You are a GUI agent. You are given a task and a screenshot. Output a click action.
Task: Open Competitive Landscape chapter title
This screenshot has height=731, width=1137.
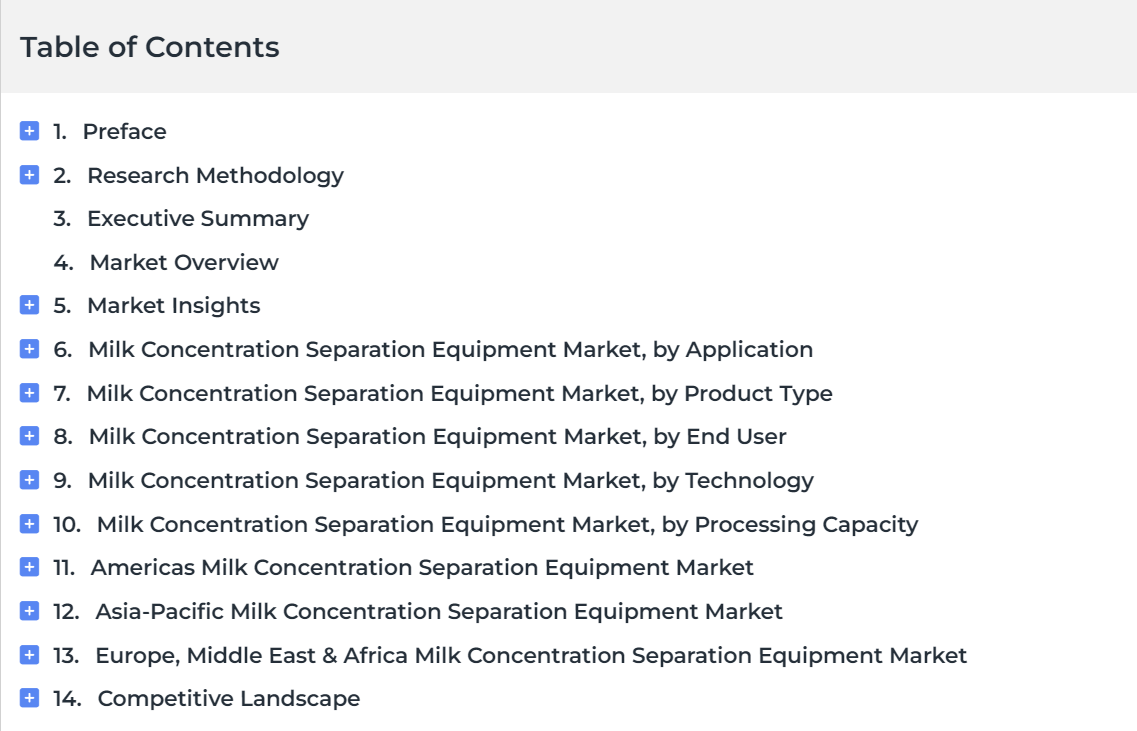pos(229,698)
